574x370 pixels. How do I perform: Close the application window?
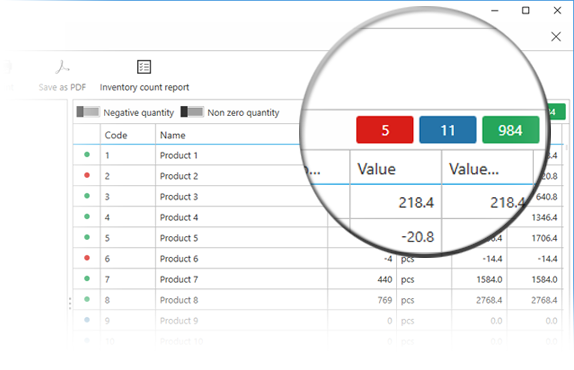point(557,10)
